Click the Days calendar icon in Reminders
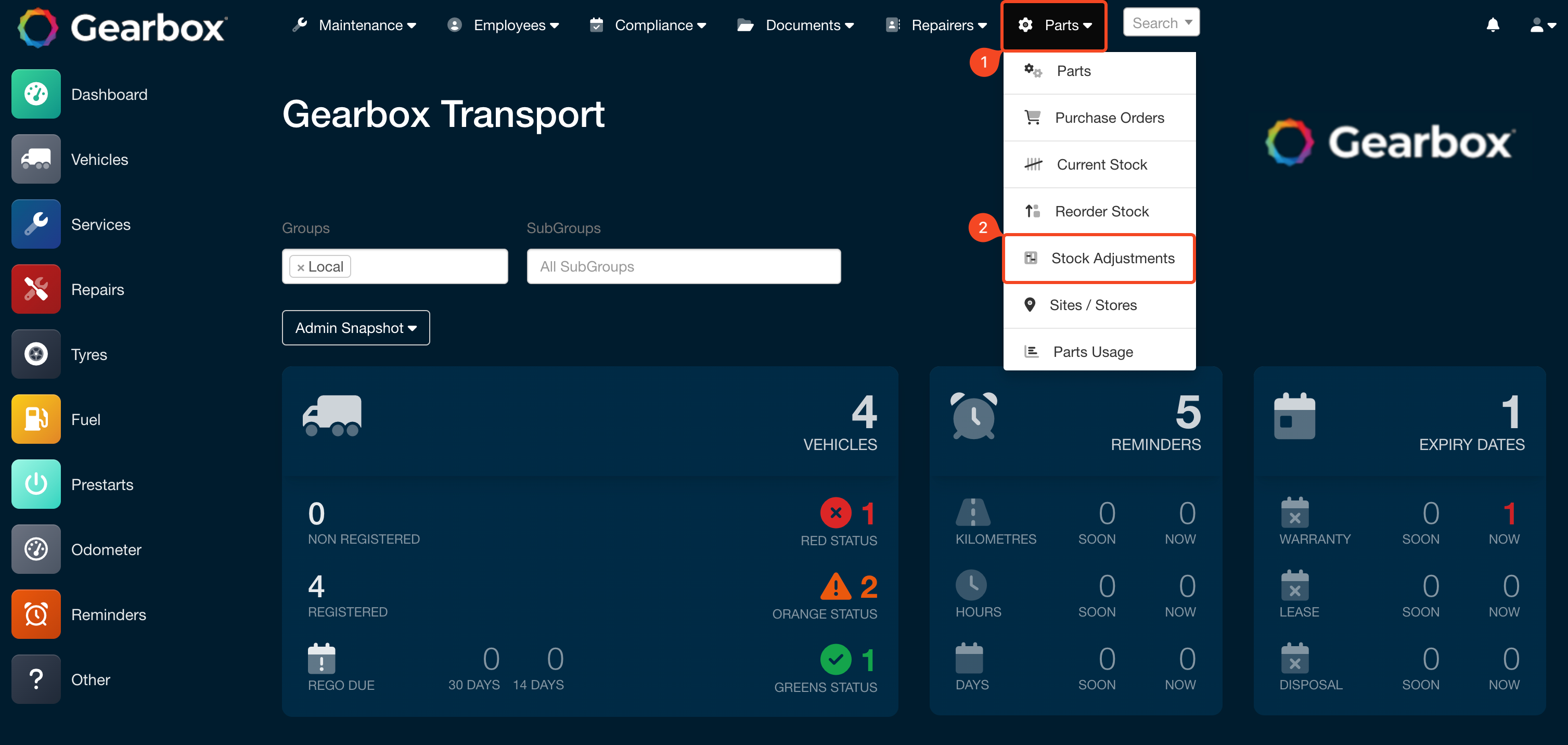The image size is (1568, 745). (970, 659)
